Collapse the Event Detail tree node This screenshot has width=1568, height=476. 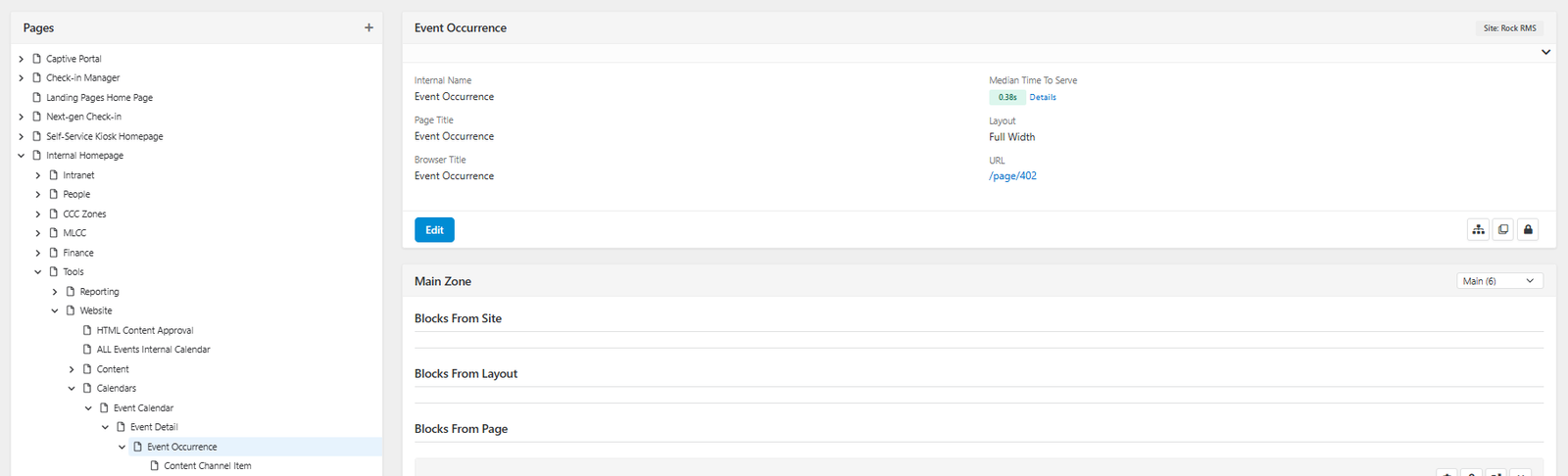pos(105,427)
